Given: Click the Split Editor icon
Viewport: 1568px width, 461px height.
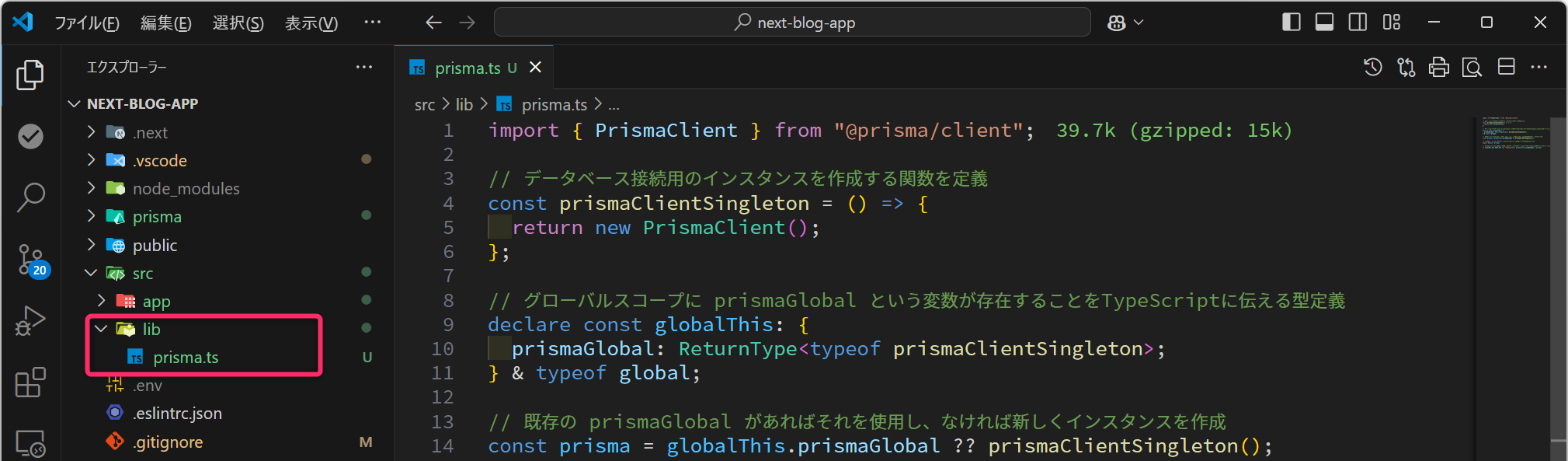Looking at the screenshot, I should point(1506,68).
